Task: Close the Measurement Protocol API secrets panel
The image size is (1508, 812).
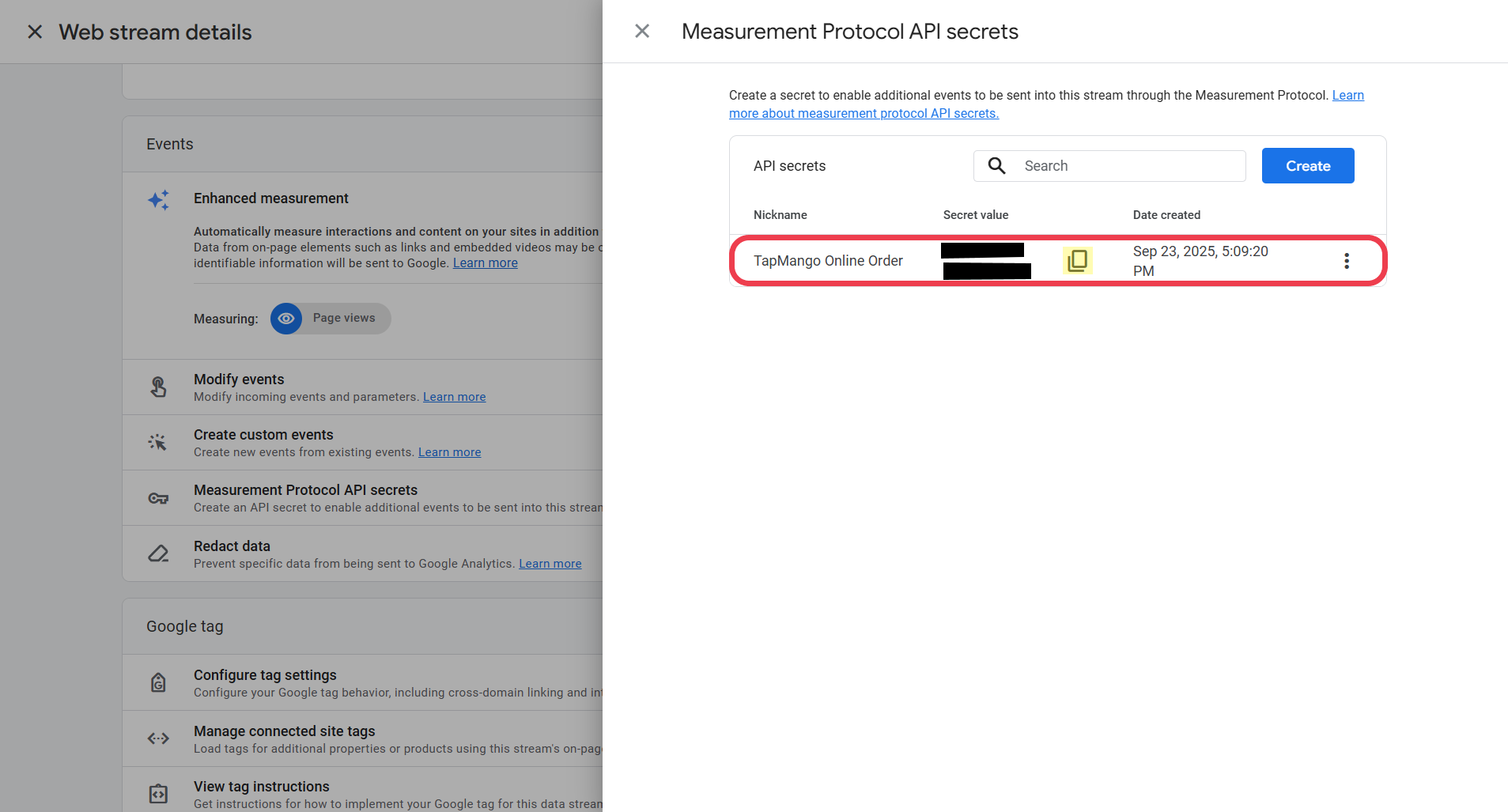Action: click(x=642, y=31)
